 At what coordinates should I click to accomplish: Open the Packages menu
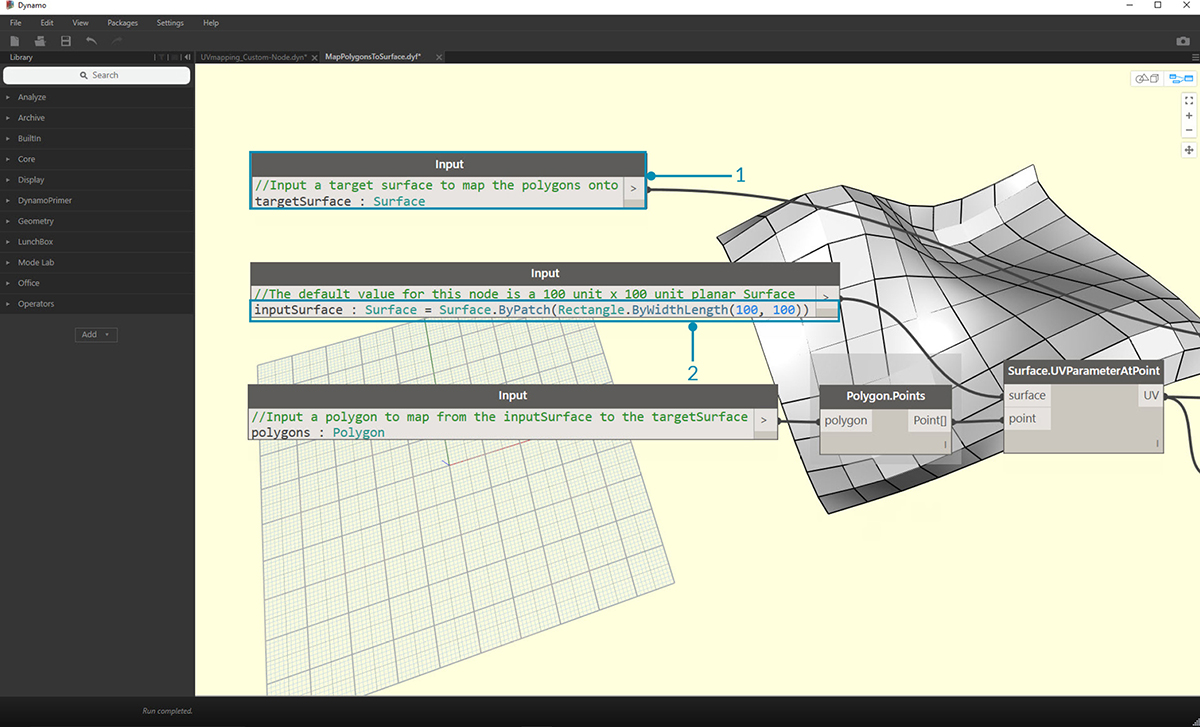coord(122,22)
